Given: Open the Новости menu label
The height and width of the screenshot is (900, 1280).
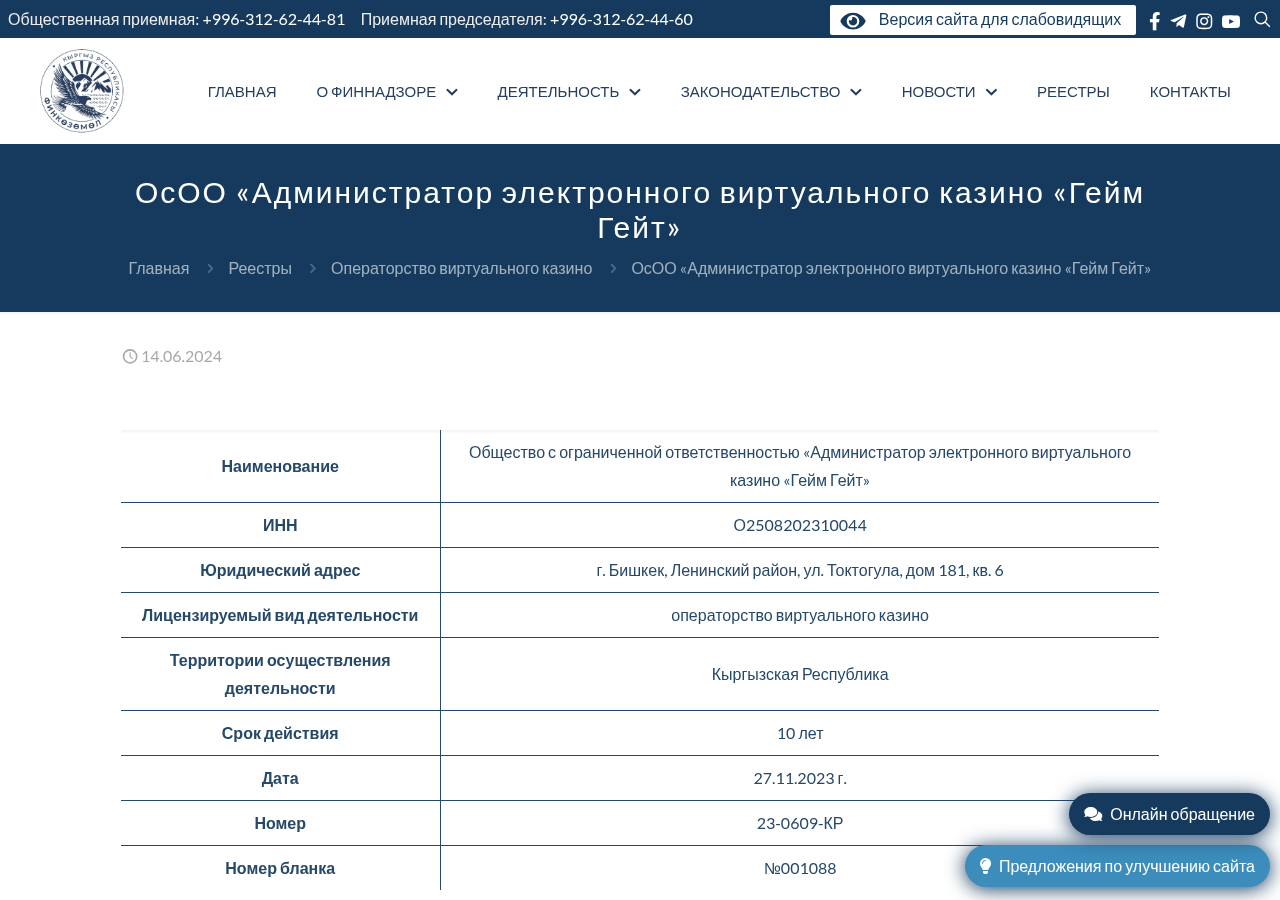Looking at the screenshot, I should click(x=938, y=92).
